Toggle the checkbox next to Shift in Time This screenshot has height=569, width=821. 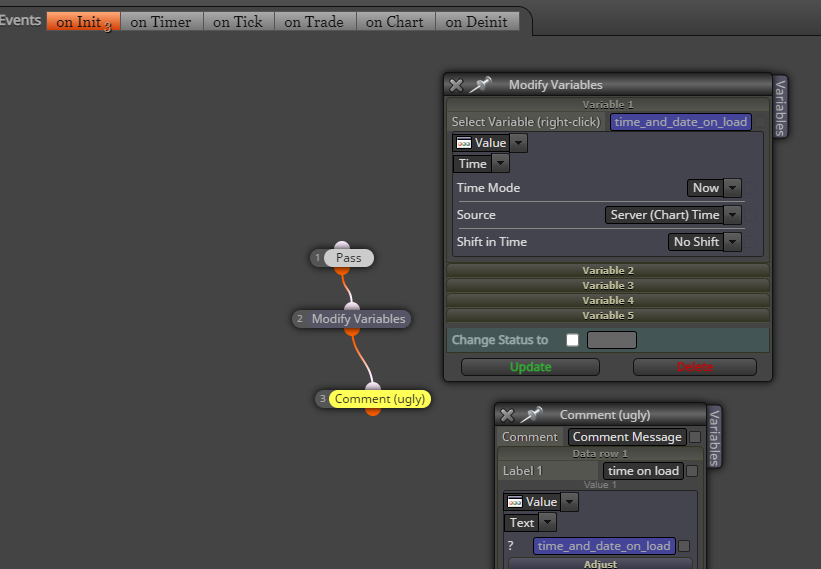(750, 242)
